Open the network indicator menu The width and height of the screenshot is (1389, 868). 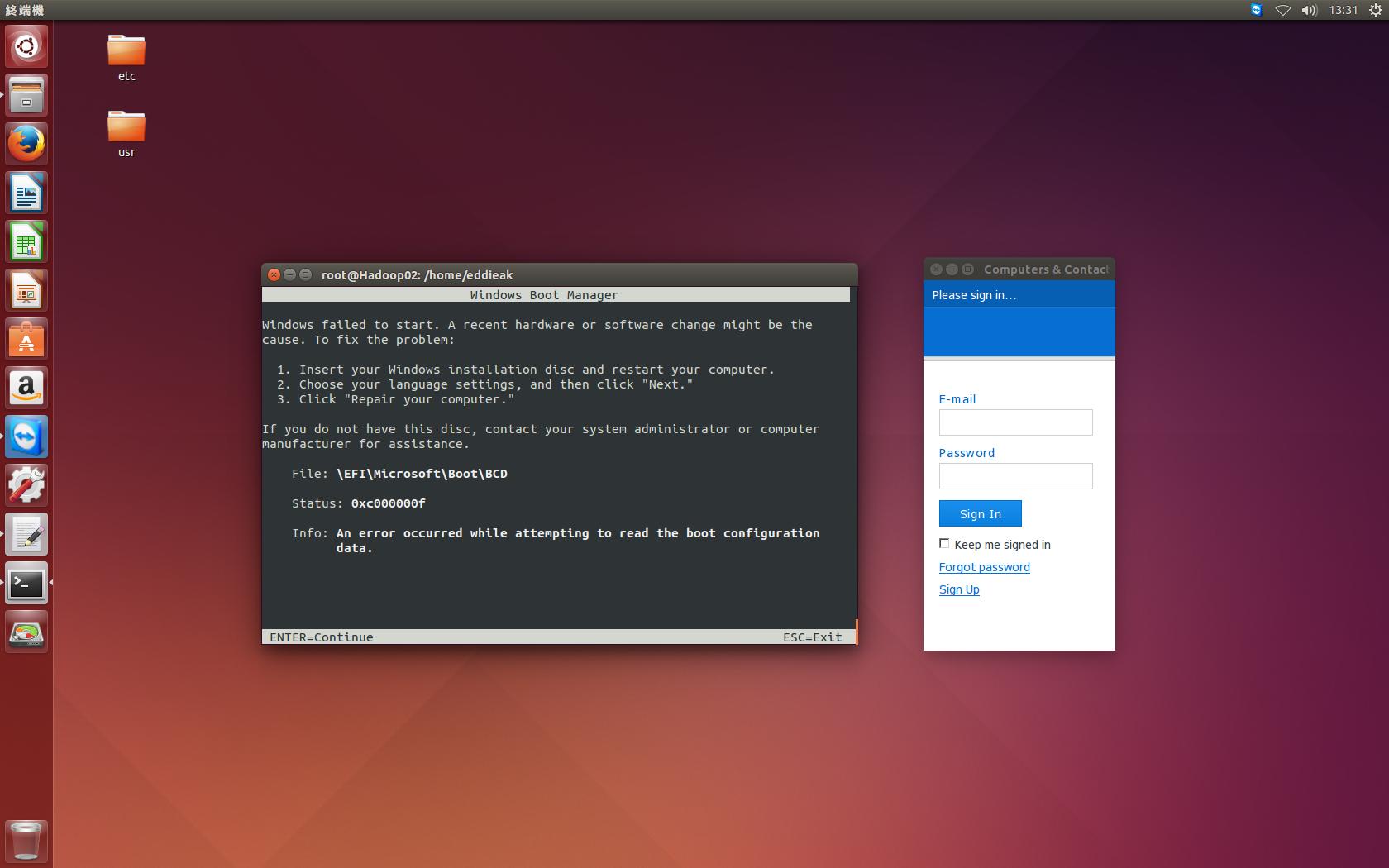click(1282, 10)
